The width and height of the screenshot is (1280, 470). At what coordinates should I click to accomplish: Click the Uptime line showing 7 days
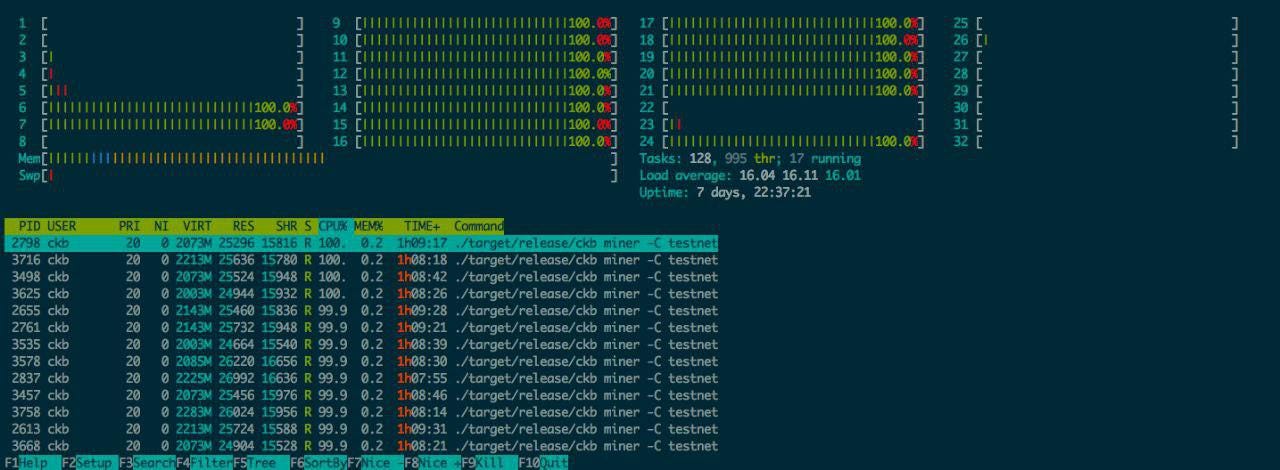coord(725,192)
